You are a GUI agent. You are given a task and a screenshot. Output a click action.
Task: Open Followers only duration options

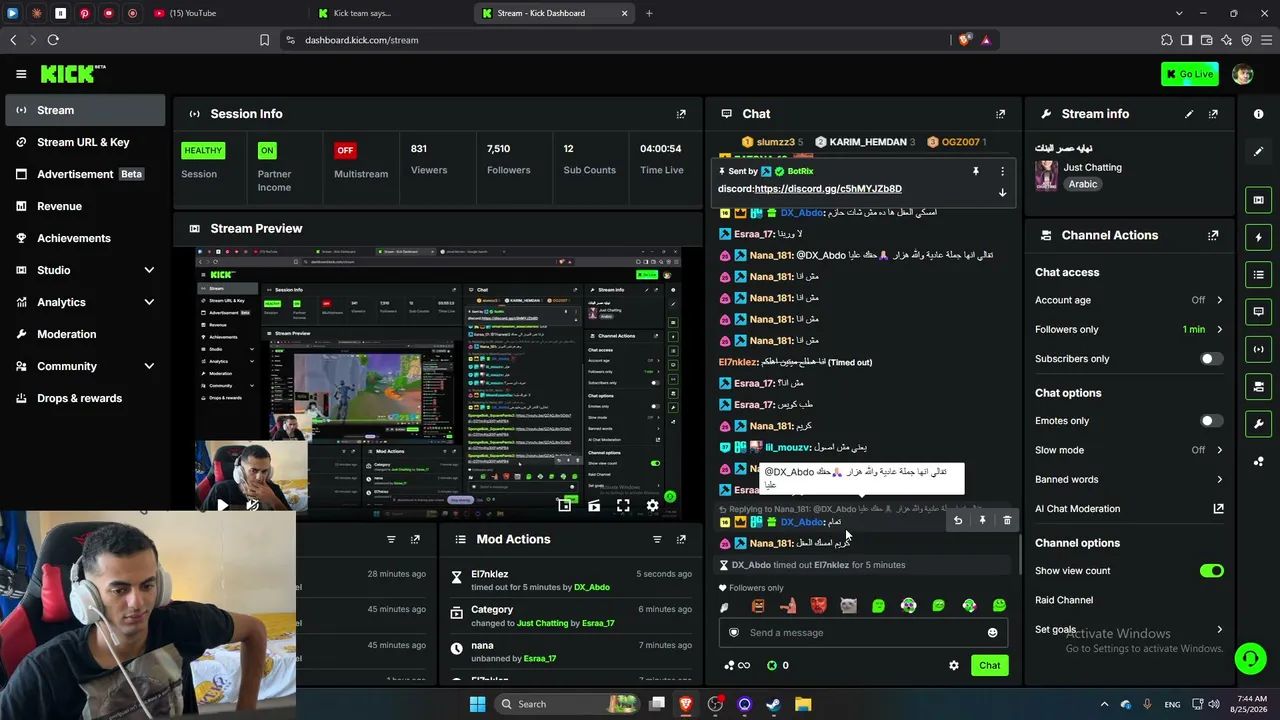[1129, 330]
